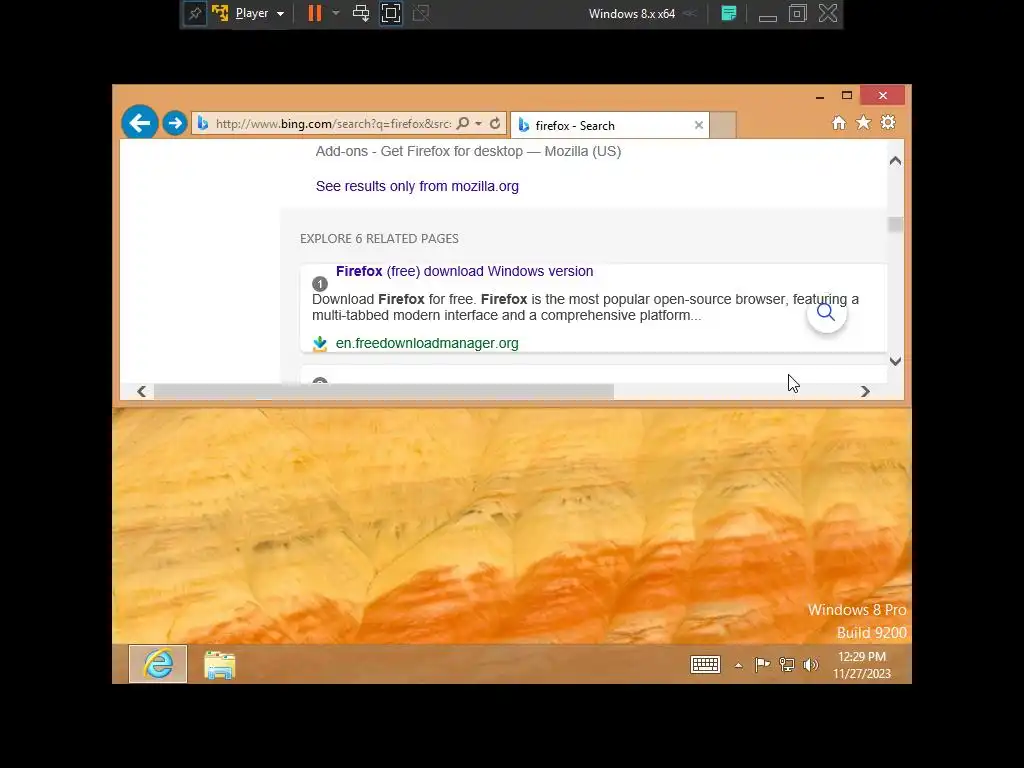The height and width of the screenshot is (768, 1024).
Task: Open the Player menu in VMware
Action: 260,13
